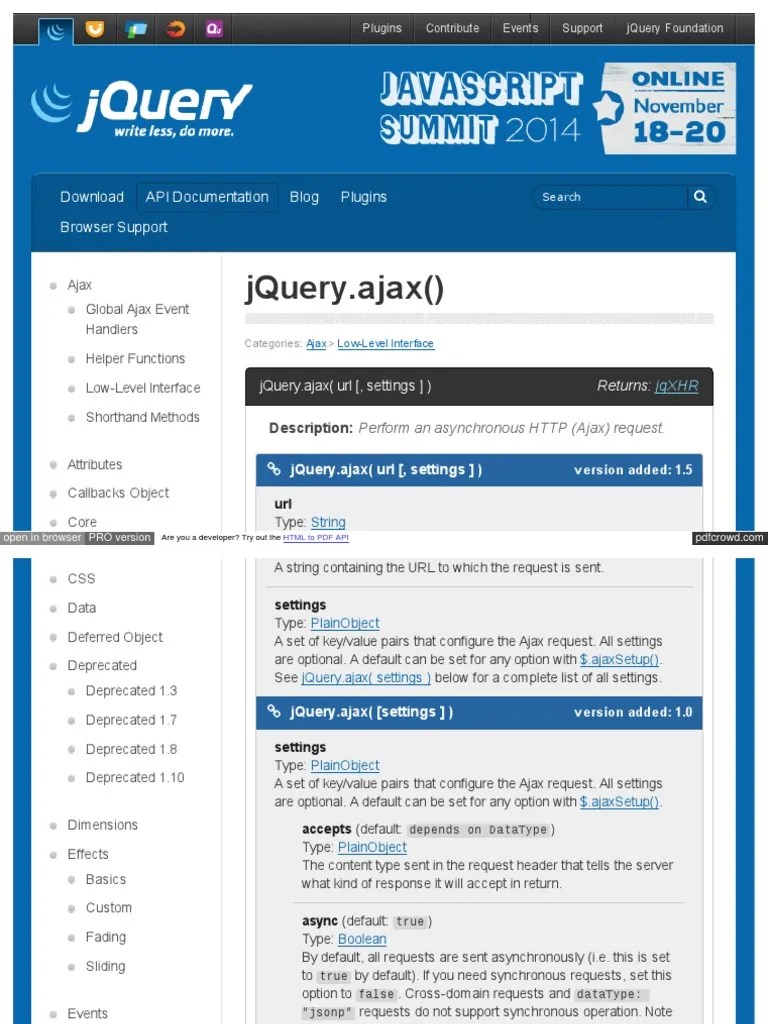768x1024 pixels.
Task: Open Events in the top bar
Action: click(520, 28)
